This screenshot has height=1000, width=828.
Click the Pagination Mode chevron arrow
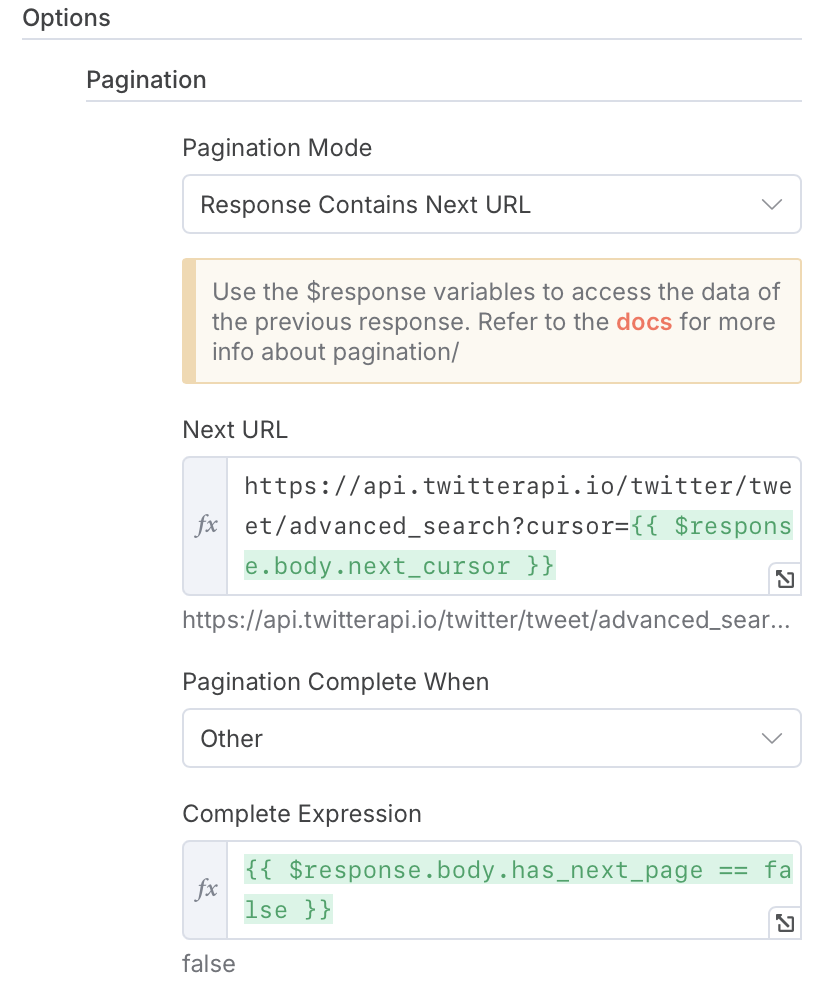coord(772,205)
